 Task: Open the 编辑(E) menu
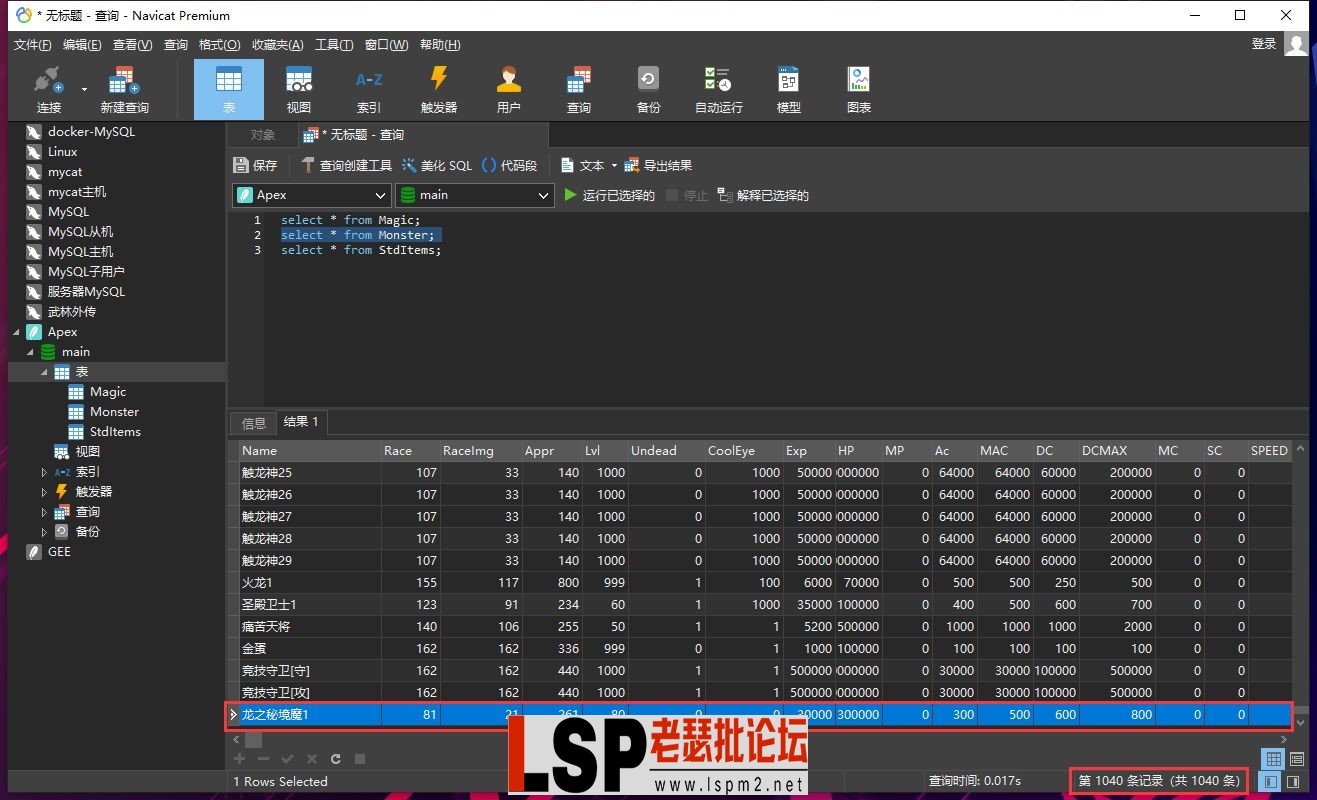click(x=81, y=45)
